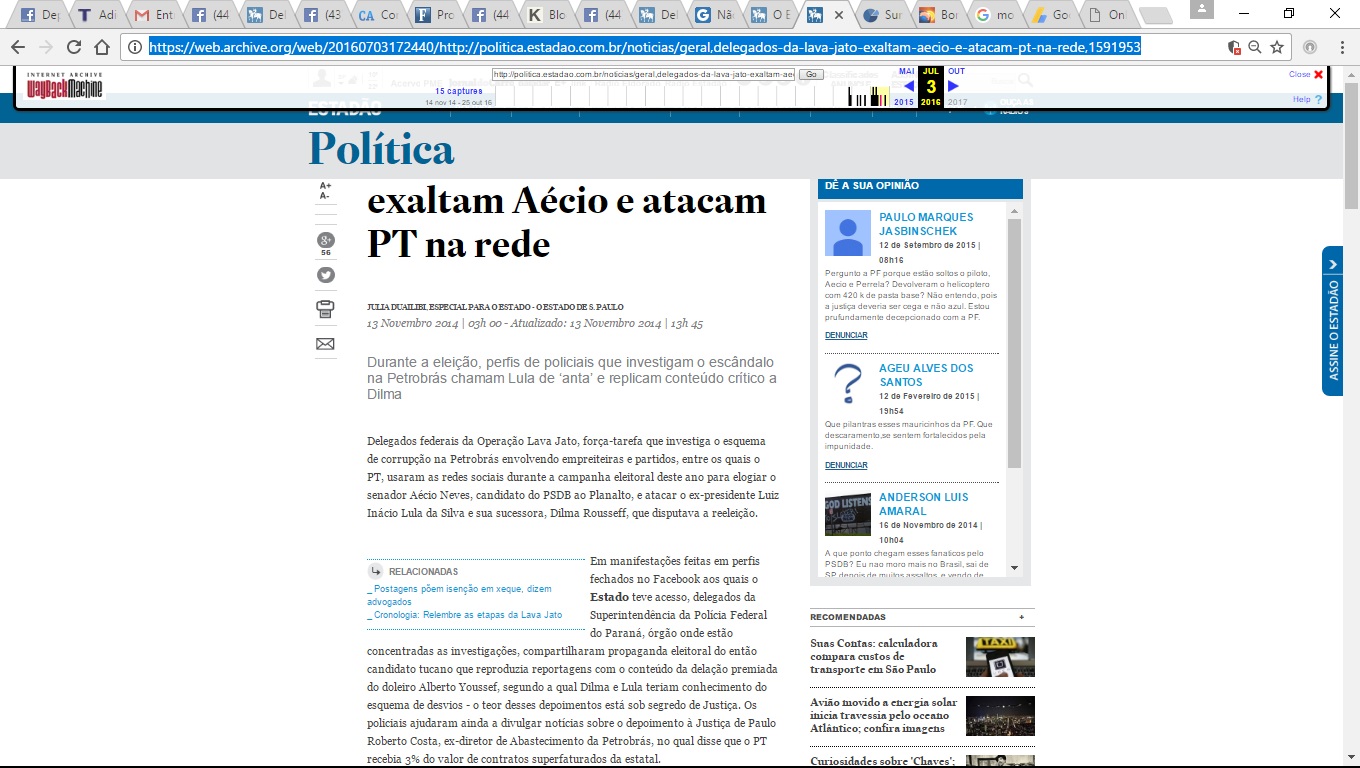Decrease font size with A- control
This screenshot has height=768, width=1360.
(x=325, y=197)
